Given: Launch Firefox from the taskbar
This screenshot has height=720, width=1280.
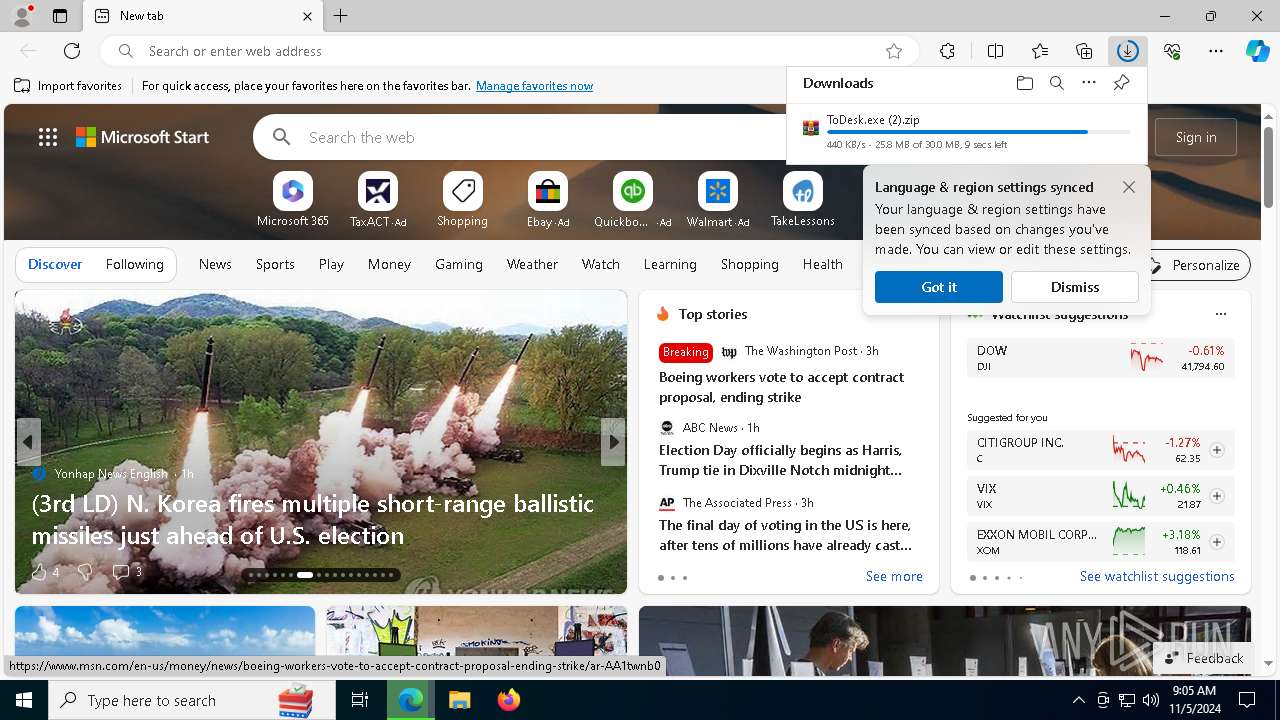Looking at the screenshot, I should click(508, 700).
